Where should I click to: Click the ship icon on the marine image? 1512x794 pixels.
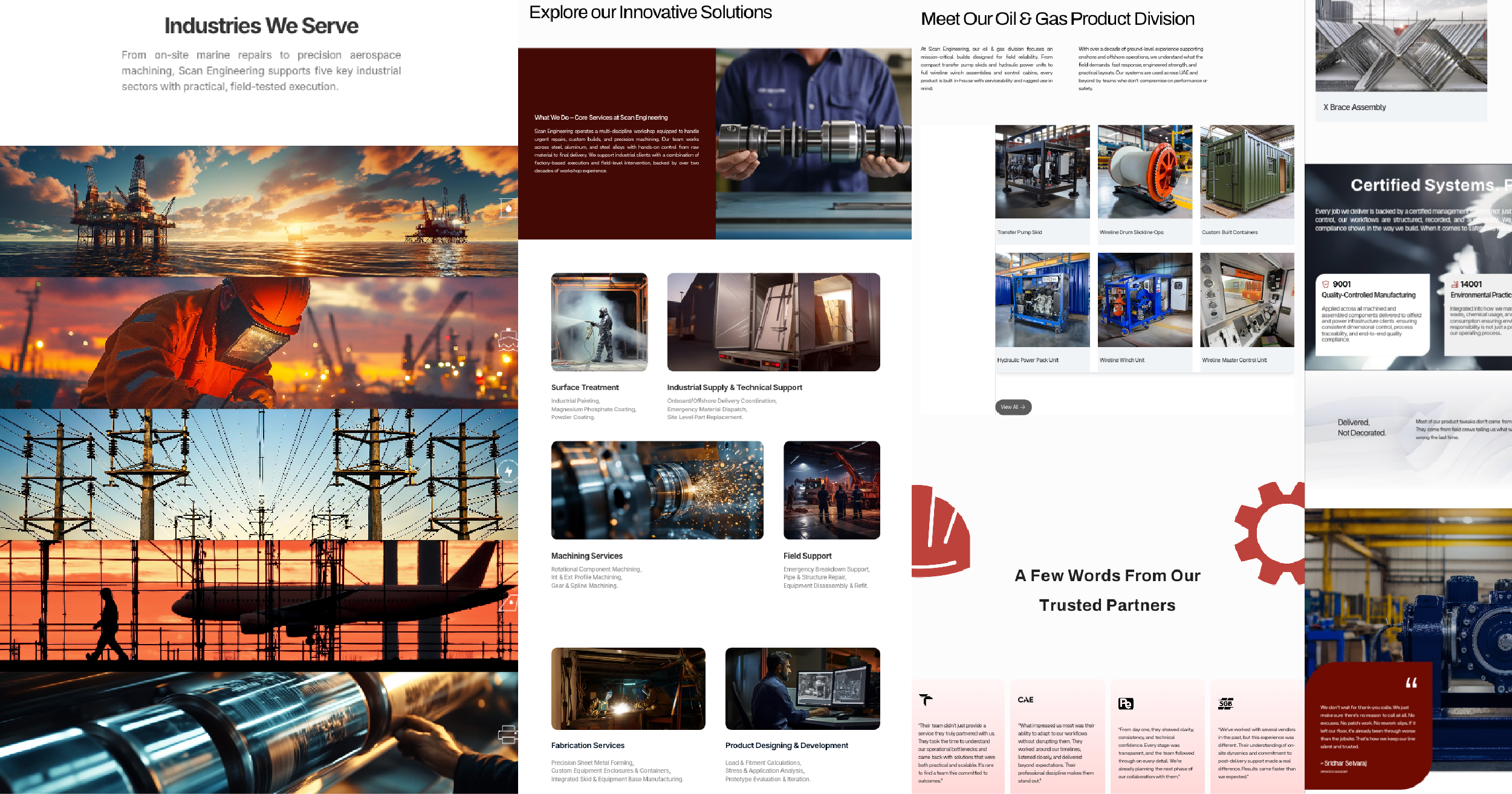(508, 340)
